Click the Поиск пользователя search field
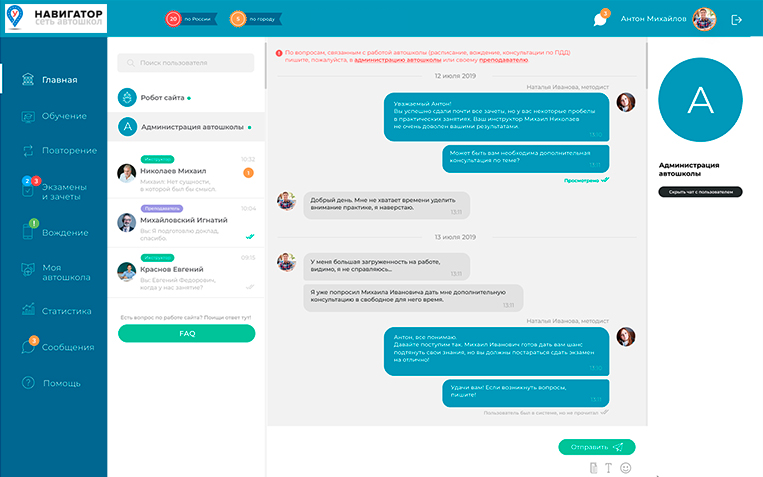 point(185,63)
